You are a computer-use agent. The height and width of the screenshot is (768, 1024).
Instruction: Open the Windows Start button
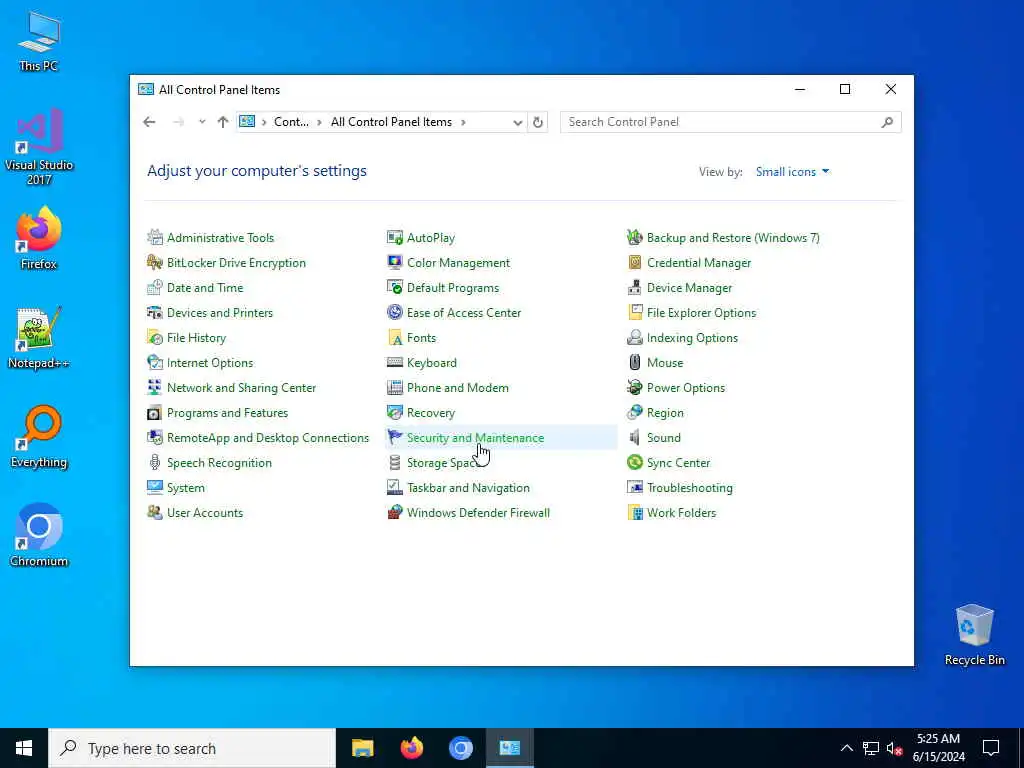[24, 748]
